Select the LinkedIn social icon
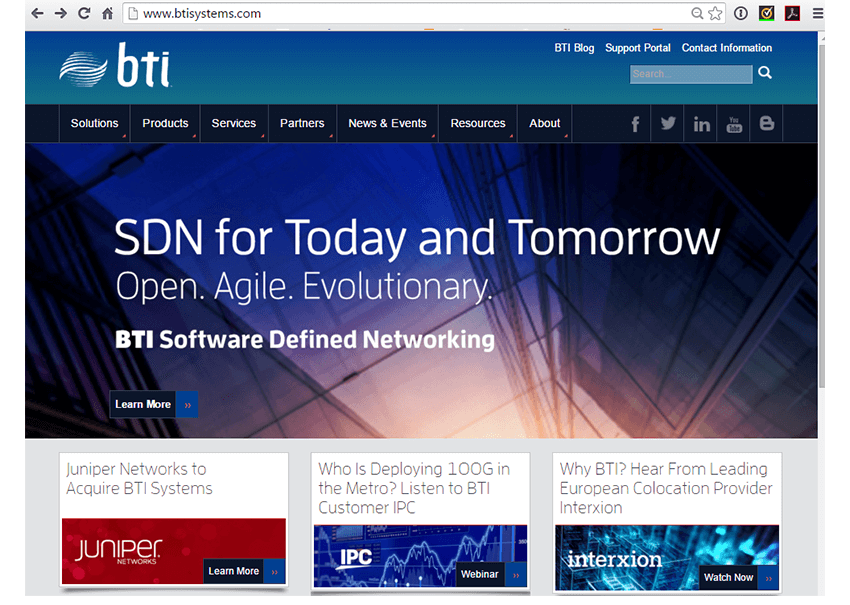 click(701, 123)
